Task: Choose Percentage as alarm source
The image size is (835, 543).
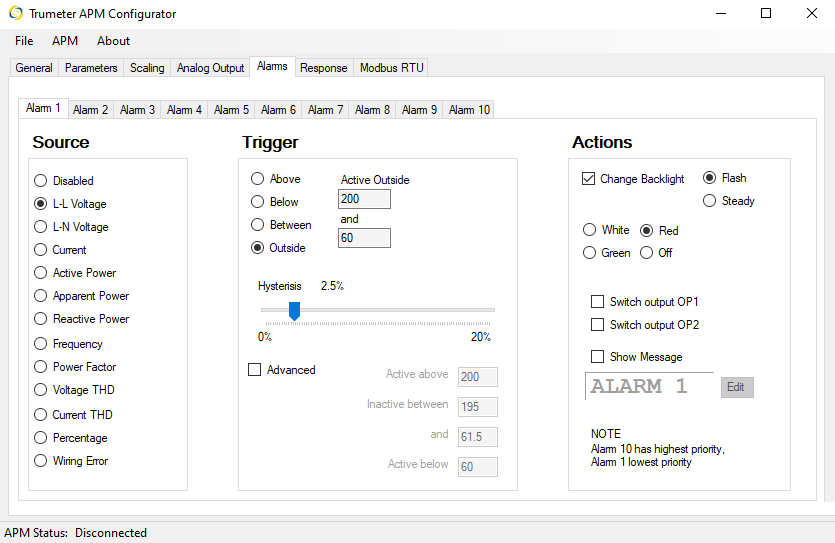Action: tap(71, 438)
